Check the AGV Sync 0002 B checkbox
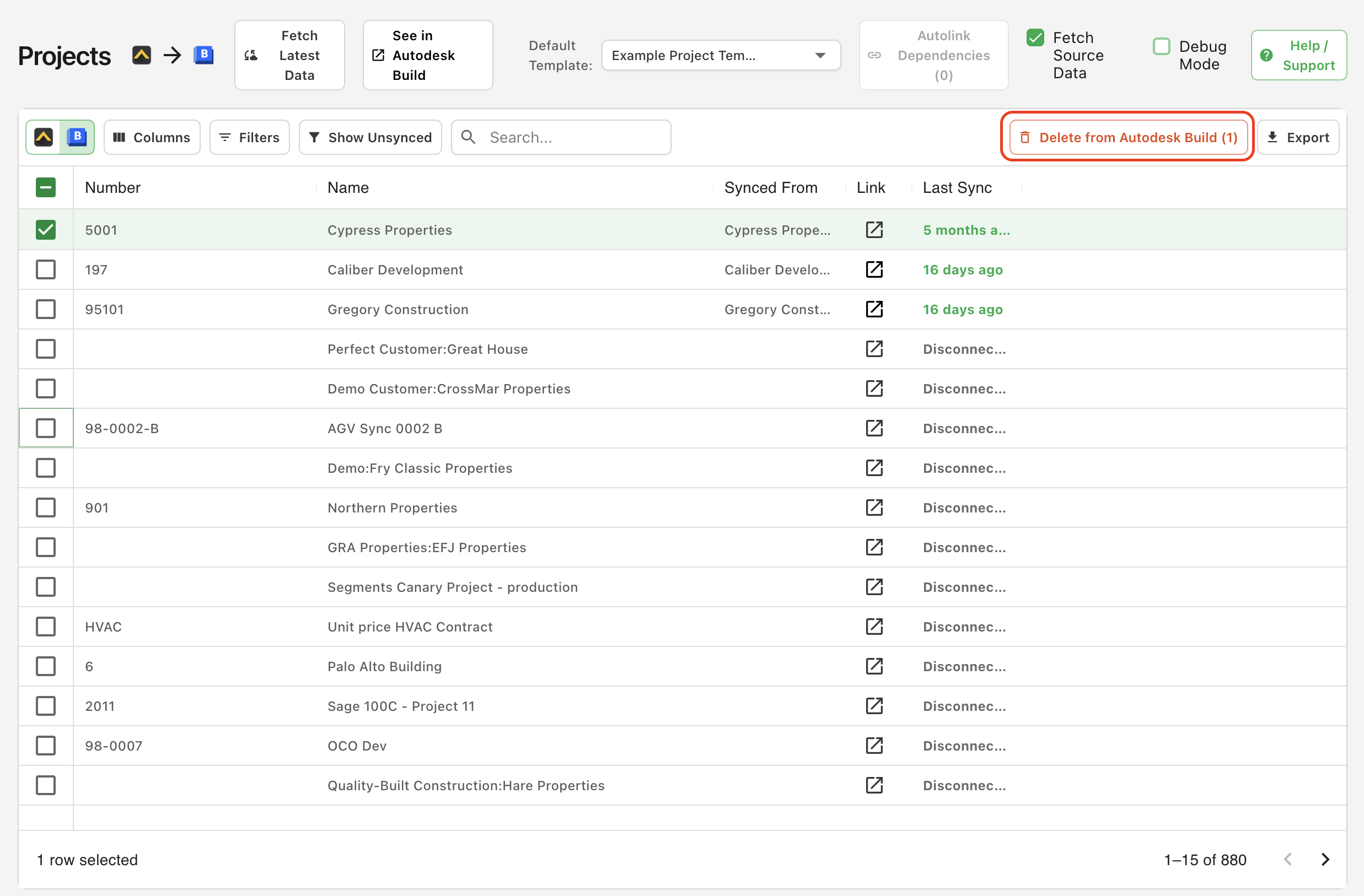Screen dimensions: 1364x896 pos(45,428)
